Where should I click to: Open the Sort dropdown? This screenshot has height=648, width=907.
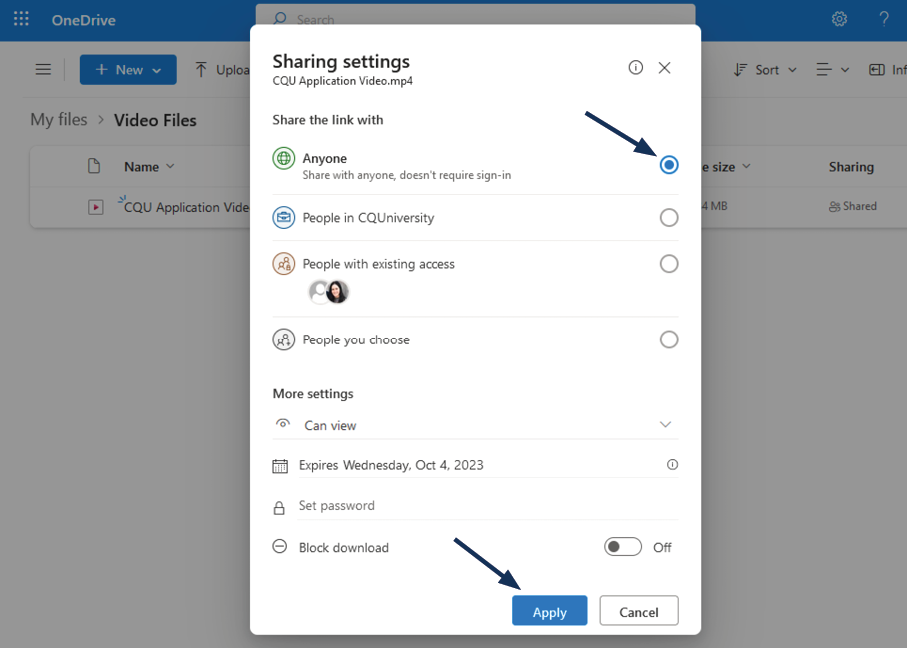point(766,70)
